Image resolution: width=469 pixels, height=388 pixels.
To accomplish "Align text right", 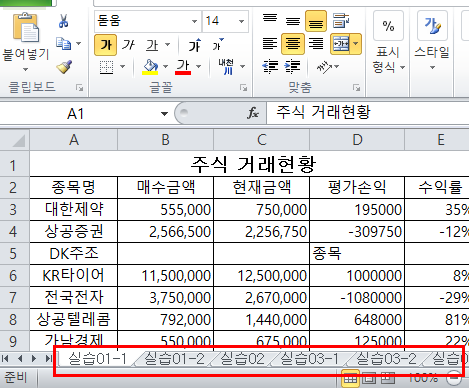I will pos(316,43).
